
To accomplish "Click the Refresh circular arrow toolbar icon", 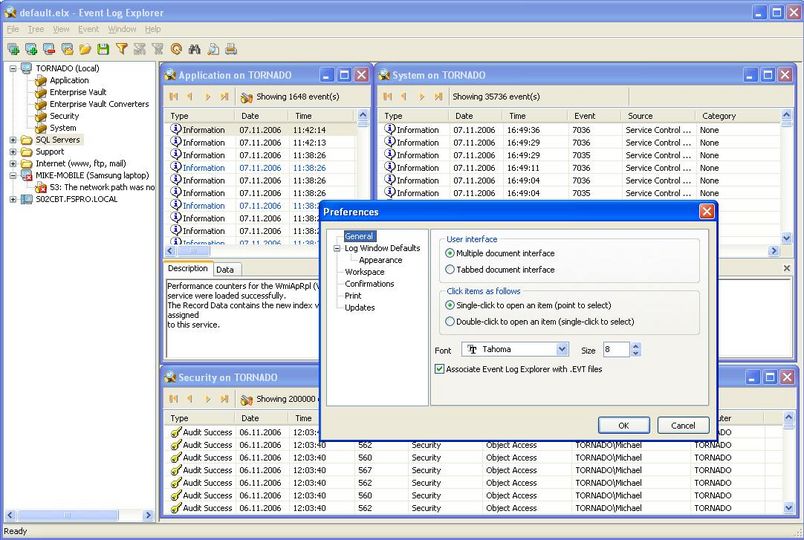I will pos(176,48).
